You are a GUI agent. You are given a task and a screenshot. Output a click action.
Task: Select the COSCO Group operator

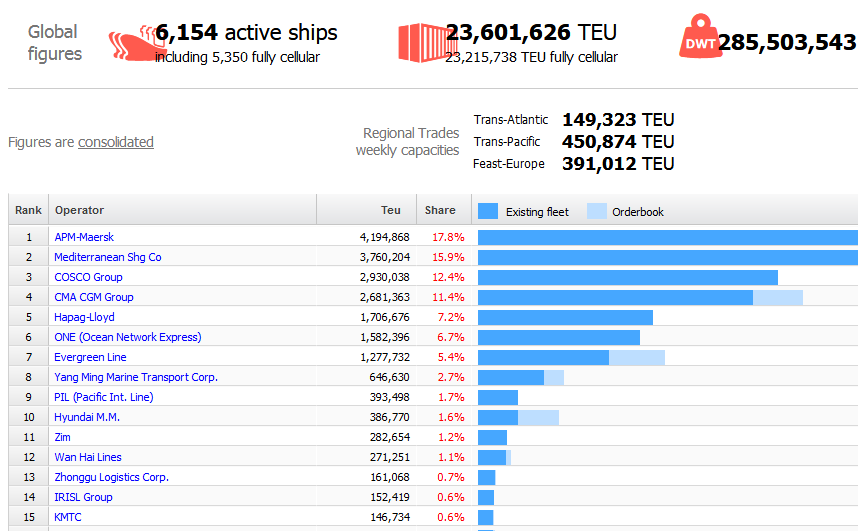(88, 277)
